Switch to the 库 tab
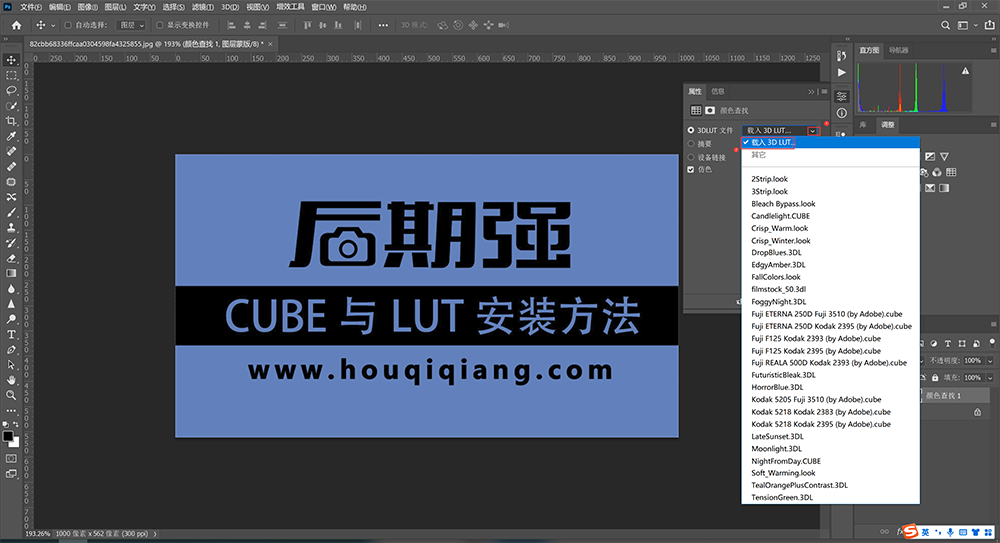The image size is (1000, 543). [863, 125]
